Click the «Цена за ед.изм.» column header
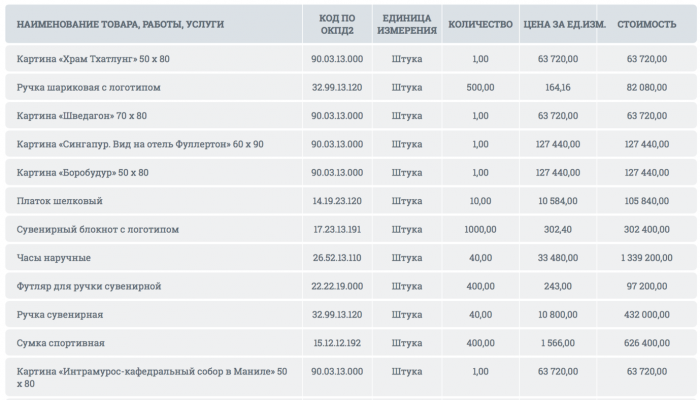Image resolution: width=700 pixels, height=400 pixels. (x=564, y=22)
